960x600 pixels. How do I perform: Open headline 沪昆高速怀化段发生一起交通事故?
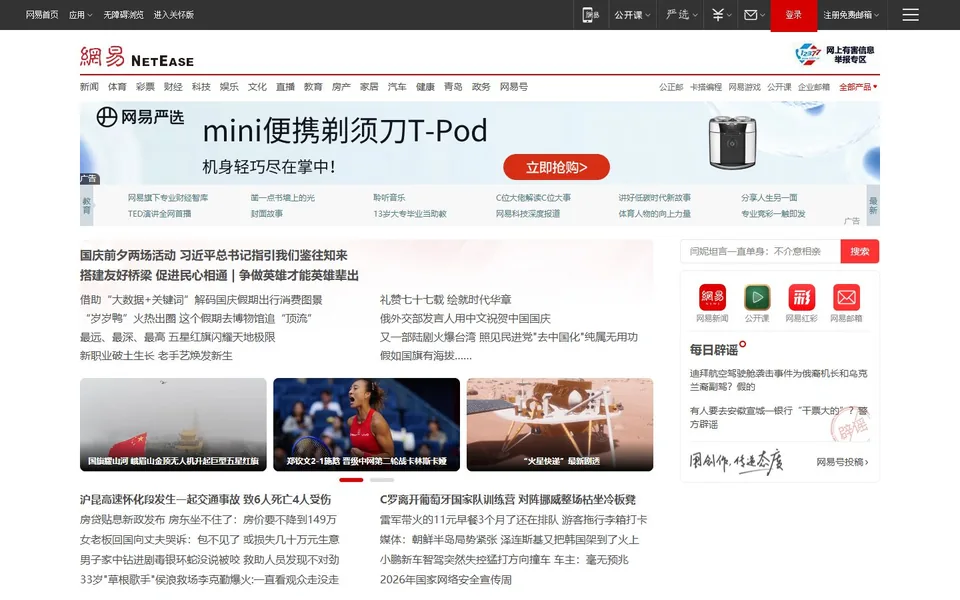pos(205,500)
